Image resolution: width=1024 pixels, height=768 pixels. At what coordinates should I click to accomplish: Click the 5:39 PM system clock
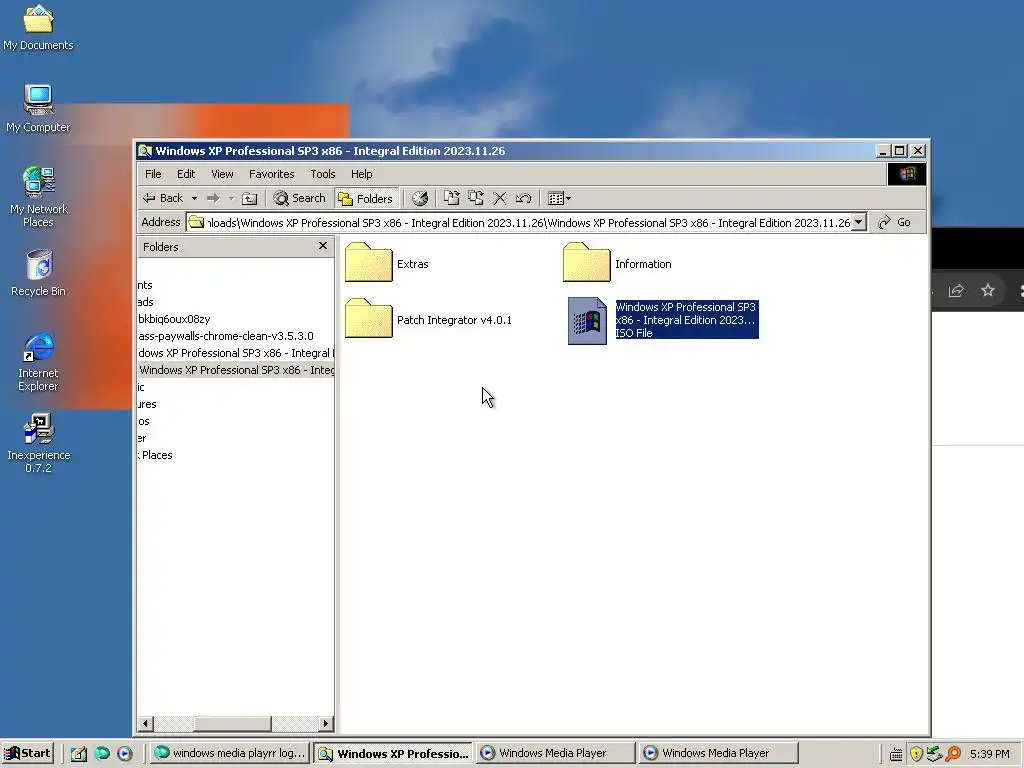point(989,754)
